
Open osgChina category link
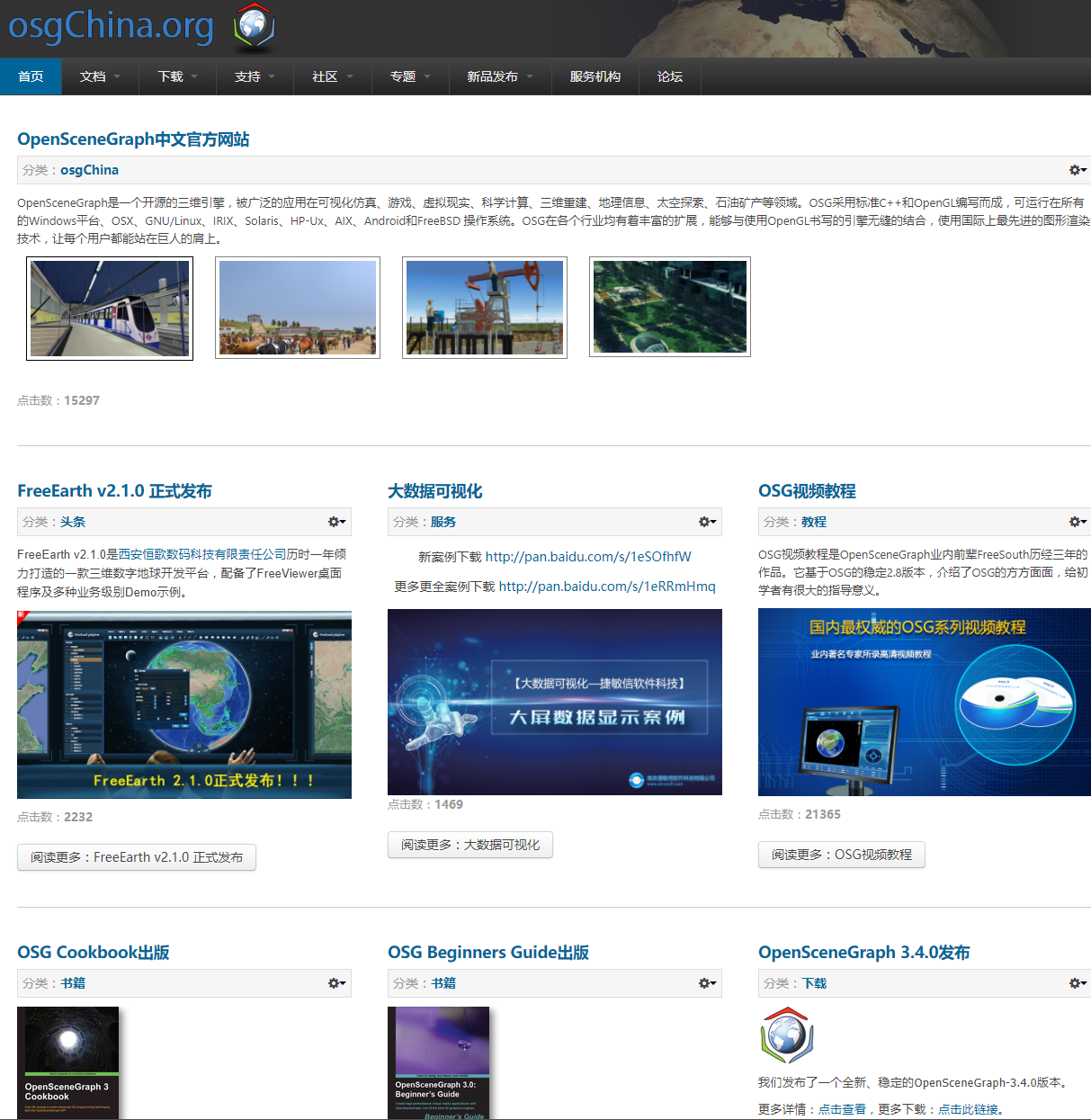click(x=89, y=170)
